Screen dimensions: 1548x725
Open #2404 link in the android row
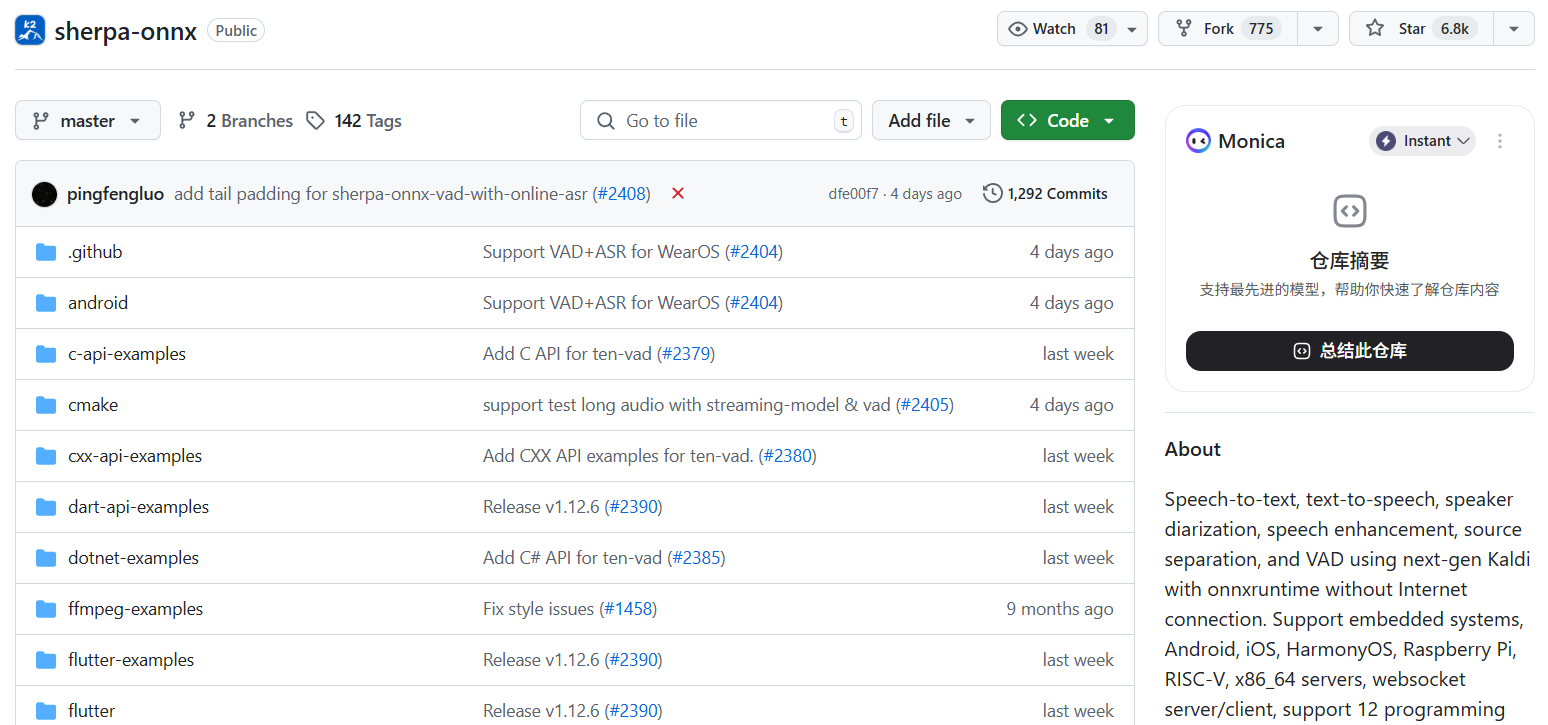click(x=754, y=303)
